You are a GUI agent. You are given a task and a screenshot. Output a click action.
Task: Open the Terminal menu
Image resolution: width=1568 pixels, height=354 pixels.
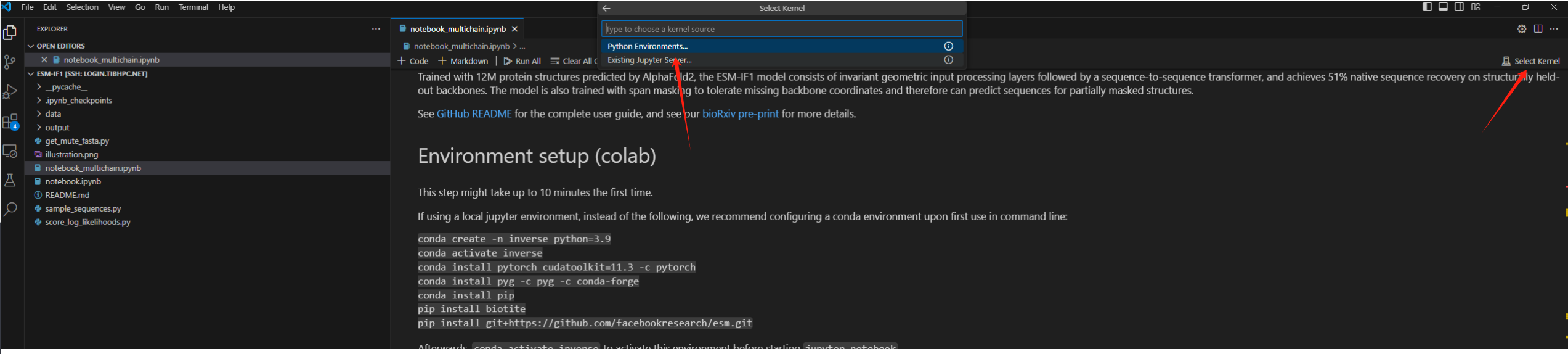point(193,7)
